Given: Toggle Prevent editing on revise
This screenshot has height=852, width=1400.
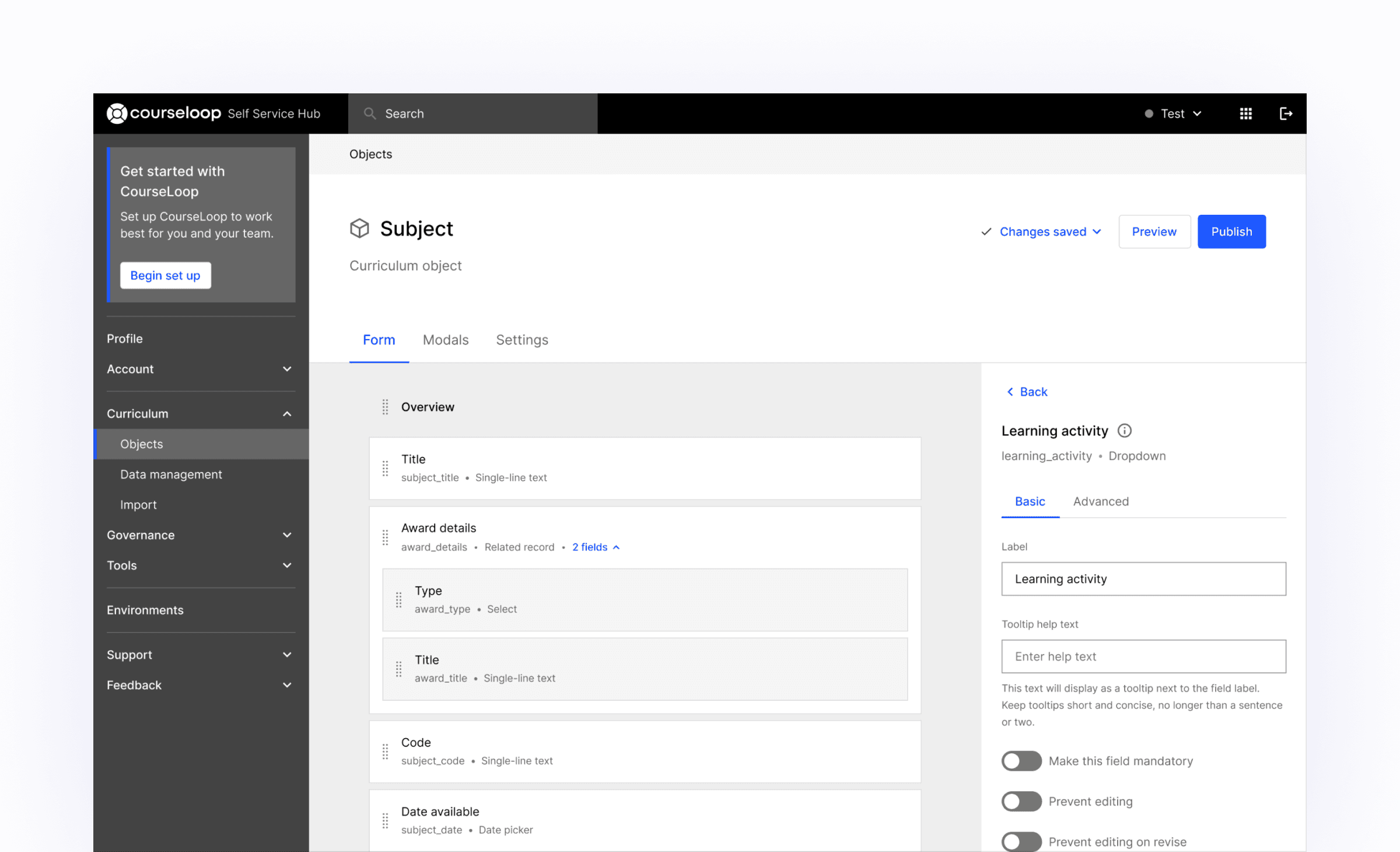Looking at the screenshot, I should click(1021, 841).
